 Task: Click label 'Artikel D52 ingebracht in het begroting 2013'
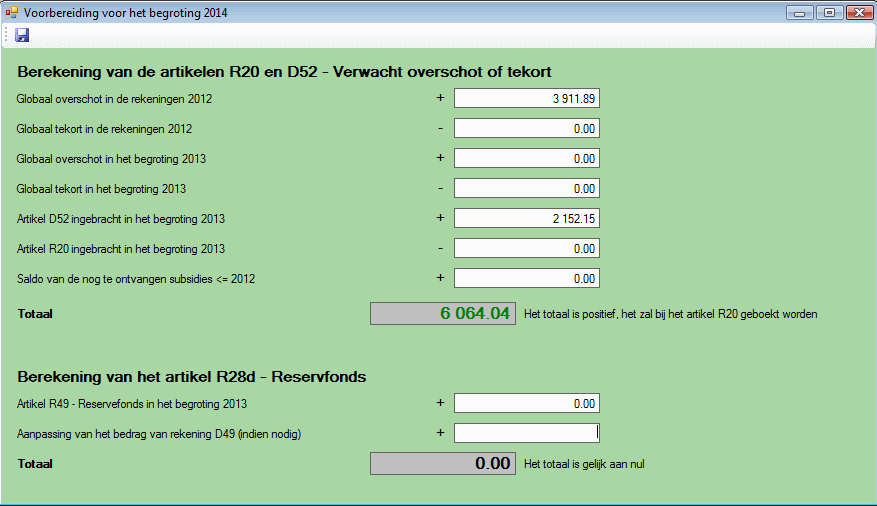click(121, 219)
